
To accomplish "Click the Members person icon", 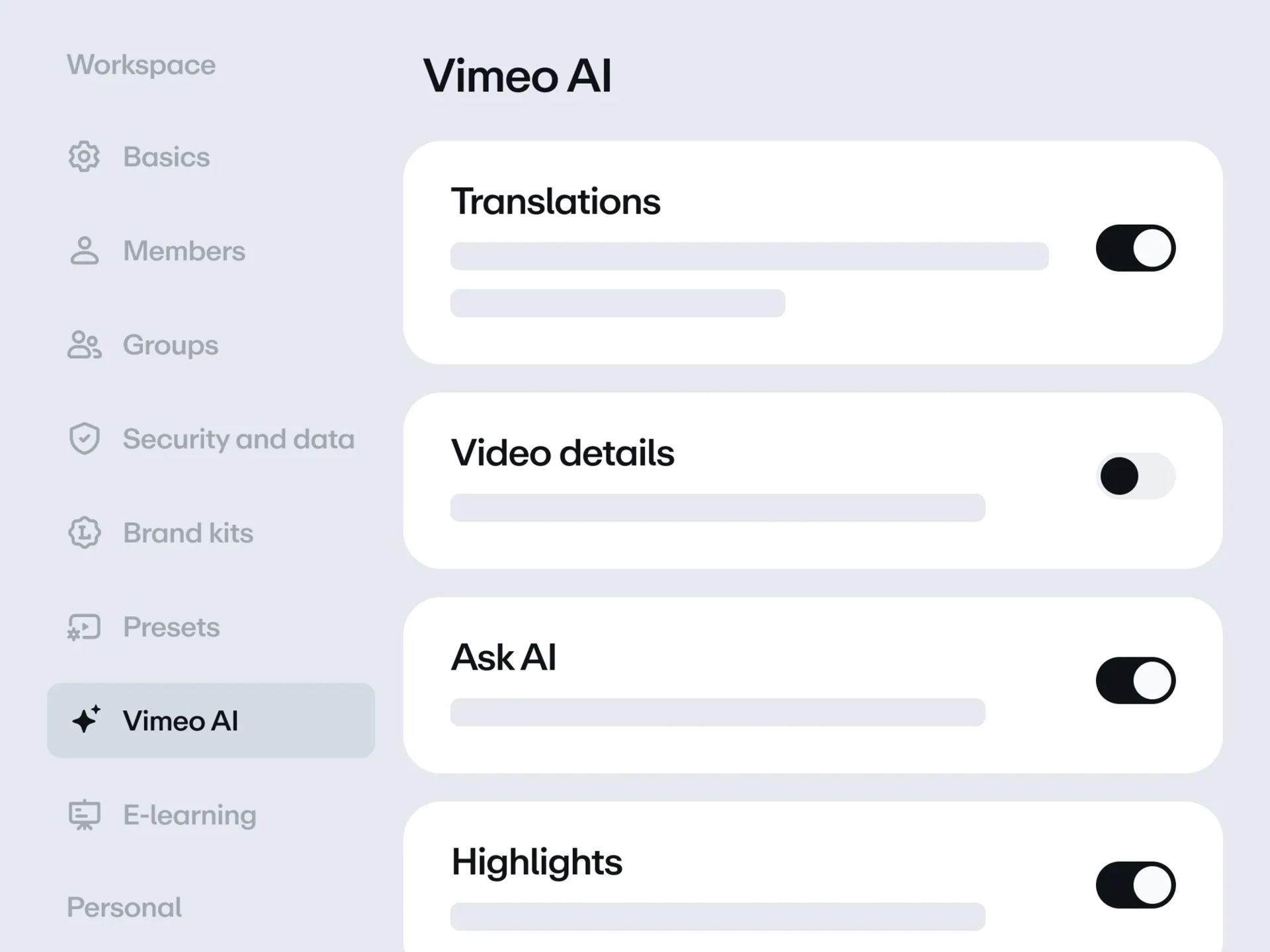I will pos(84,251).
